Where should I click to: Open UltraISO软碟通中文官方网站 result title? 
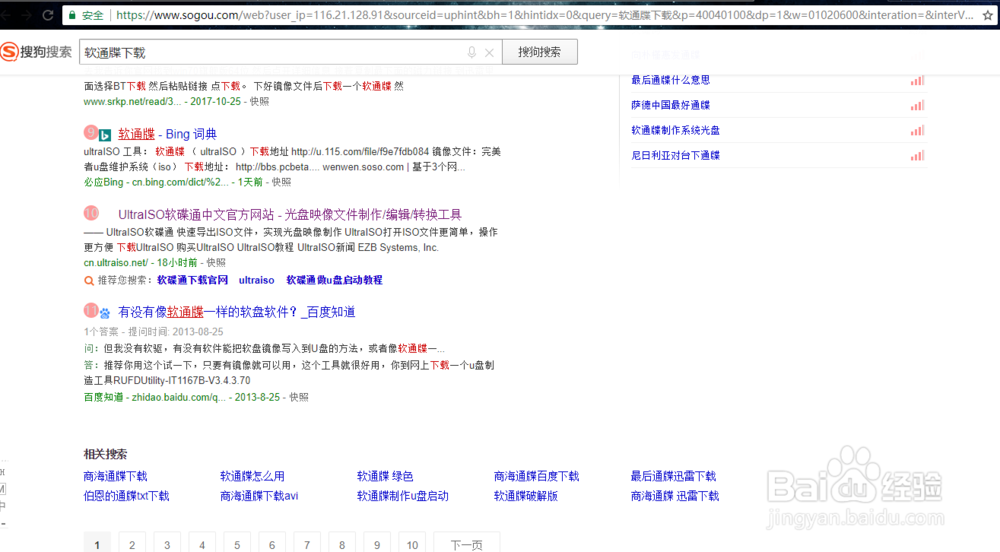click(290, 215)
